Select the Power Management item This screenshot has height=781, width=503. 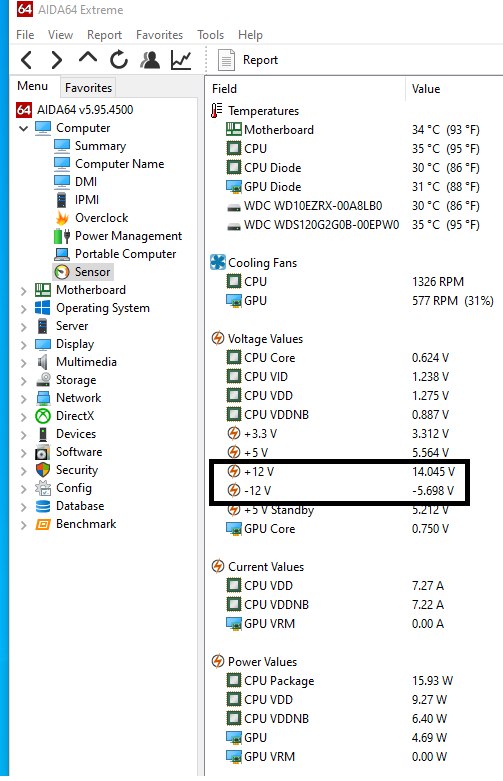pyautogui.click(x=118, y=236)
